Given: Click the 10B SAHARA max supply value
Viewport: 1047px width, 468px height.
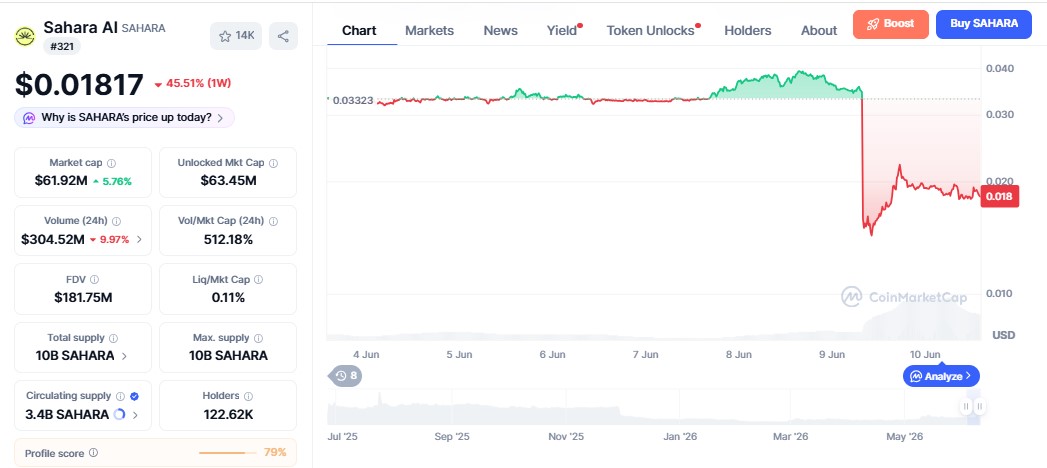Looking at the screenshot, I should pos(228,356).
